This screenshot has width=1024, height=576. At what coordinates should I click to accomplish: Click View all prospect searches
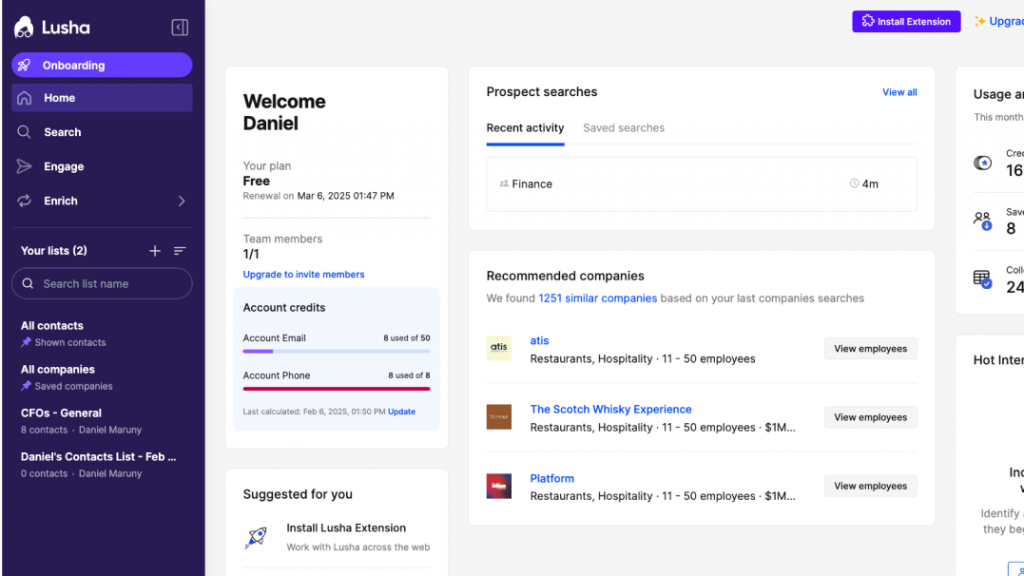899,92
